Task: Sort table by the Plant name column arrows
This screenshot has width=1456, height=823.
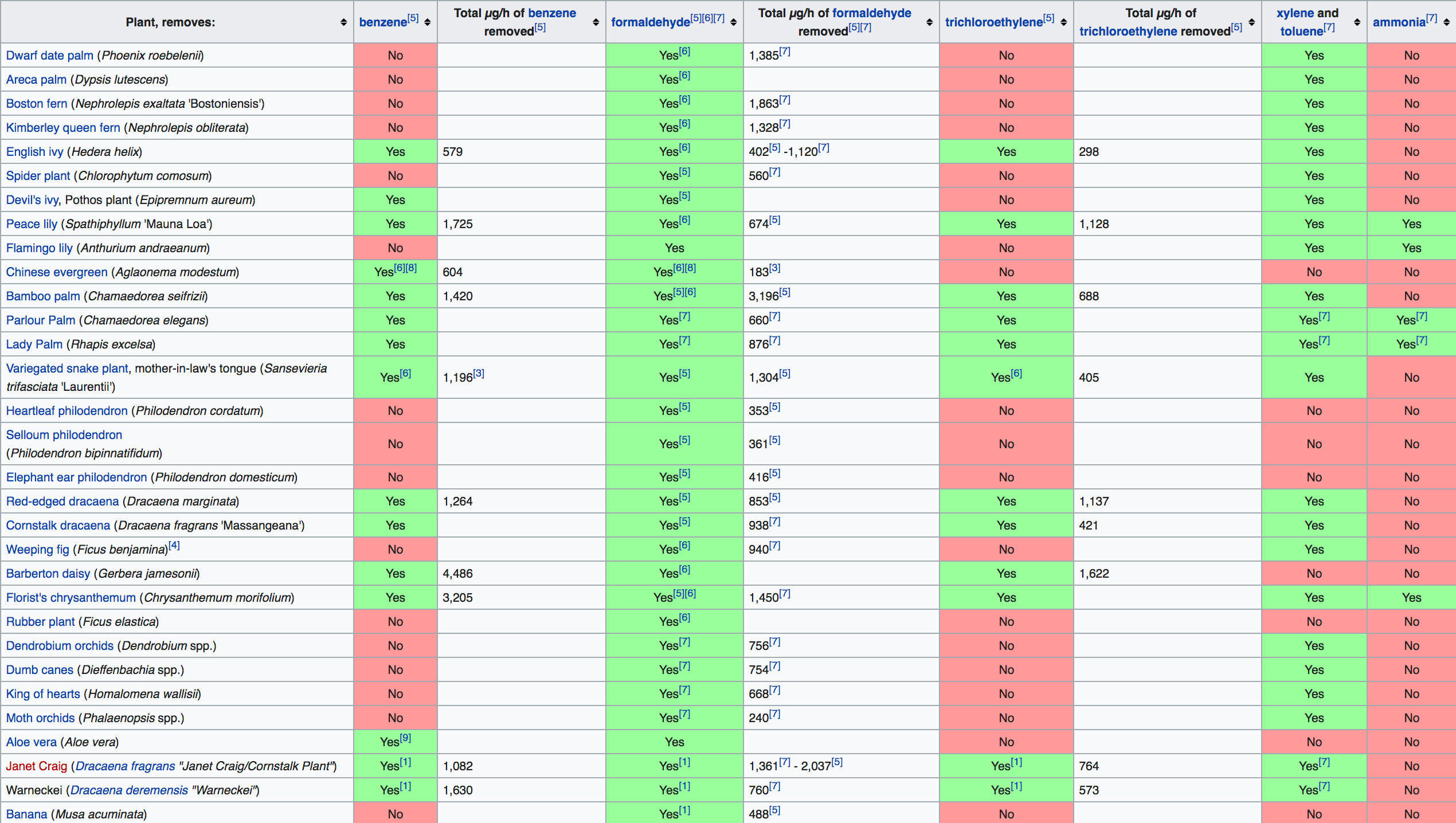Action: pos(343,22)
